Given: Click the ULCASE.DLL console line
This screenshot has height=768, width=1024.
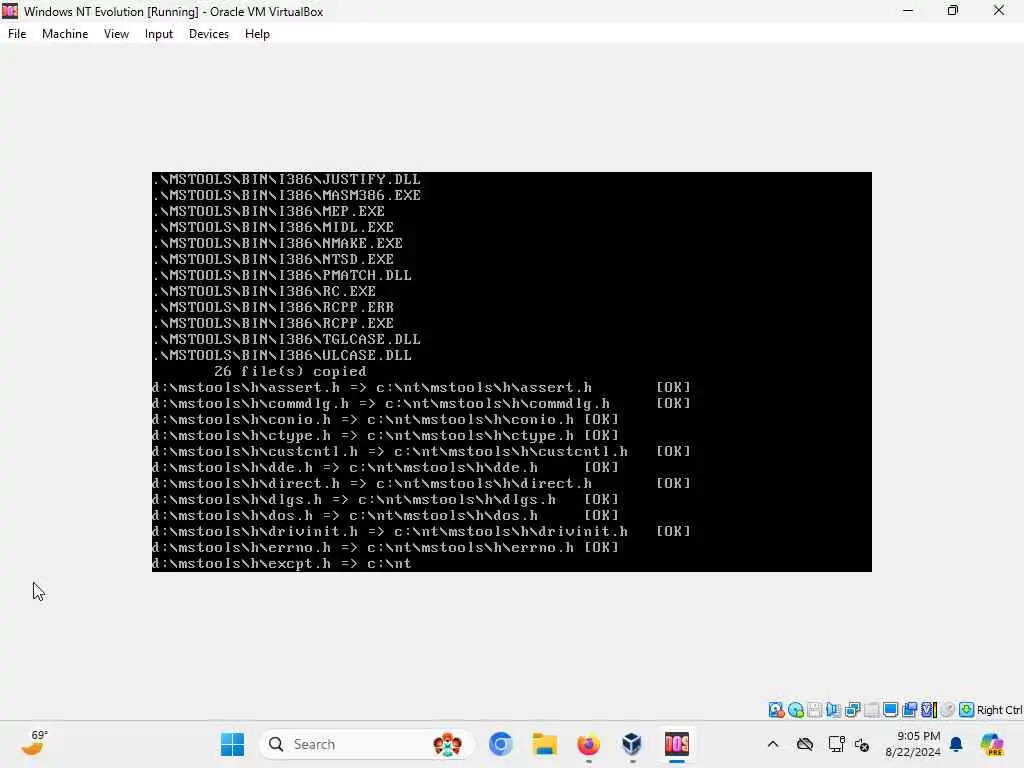Looking at the screenshot, I should tap(282, 355).
